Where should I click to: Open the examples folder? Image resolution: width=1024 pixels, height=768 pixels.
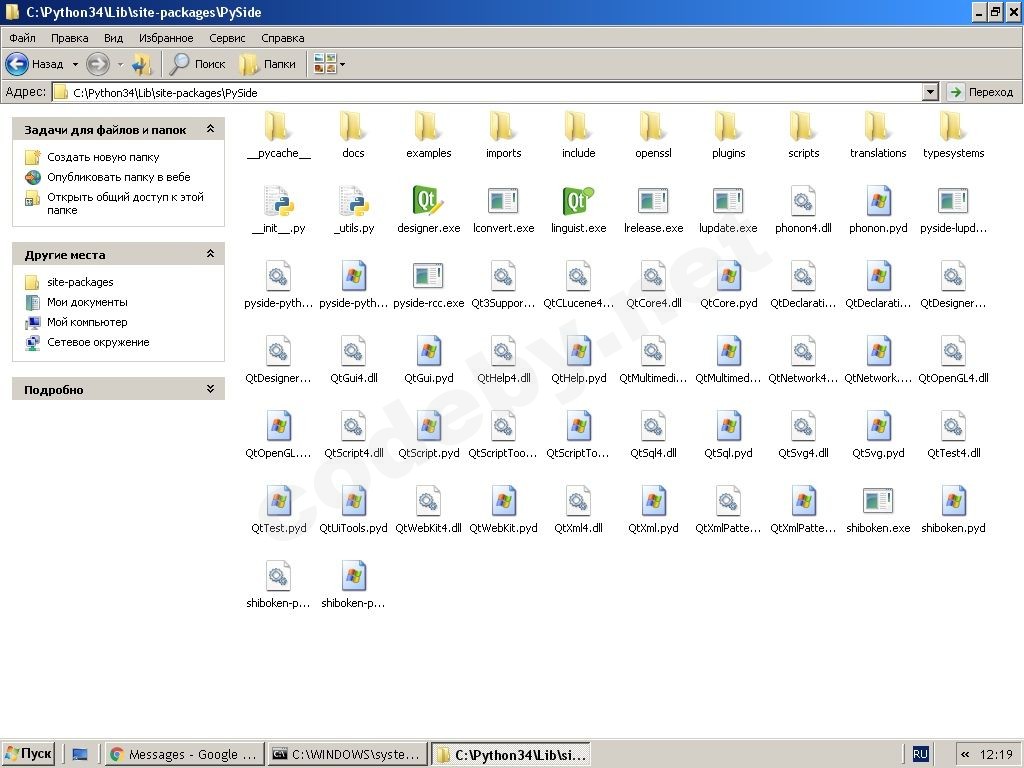[428, 127]
